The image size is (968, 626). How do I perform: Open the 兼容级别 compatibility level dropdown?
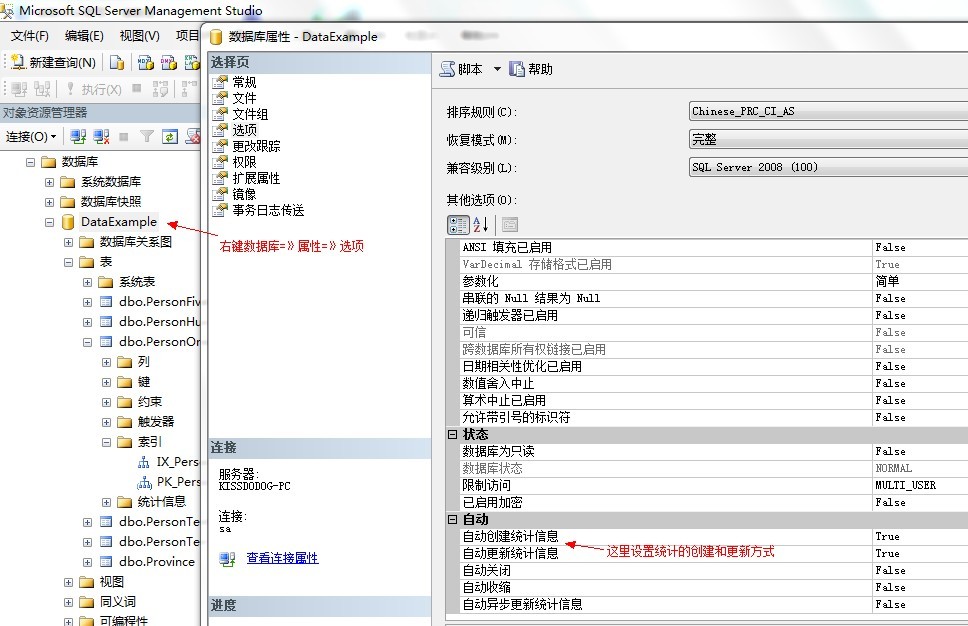828,167
